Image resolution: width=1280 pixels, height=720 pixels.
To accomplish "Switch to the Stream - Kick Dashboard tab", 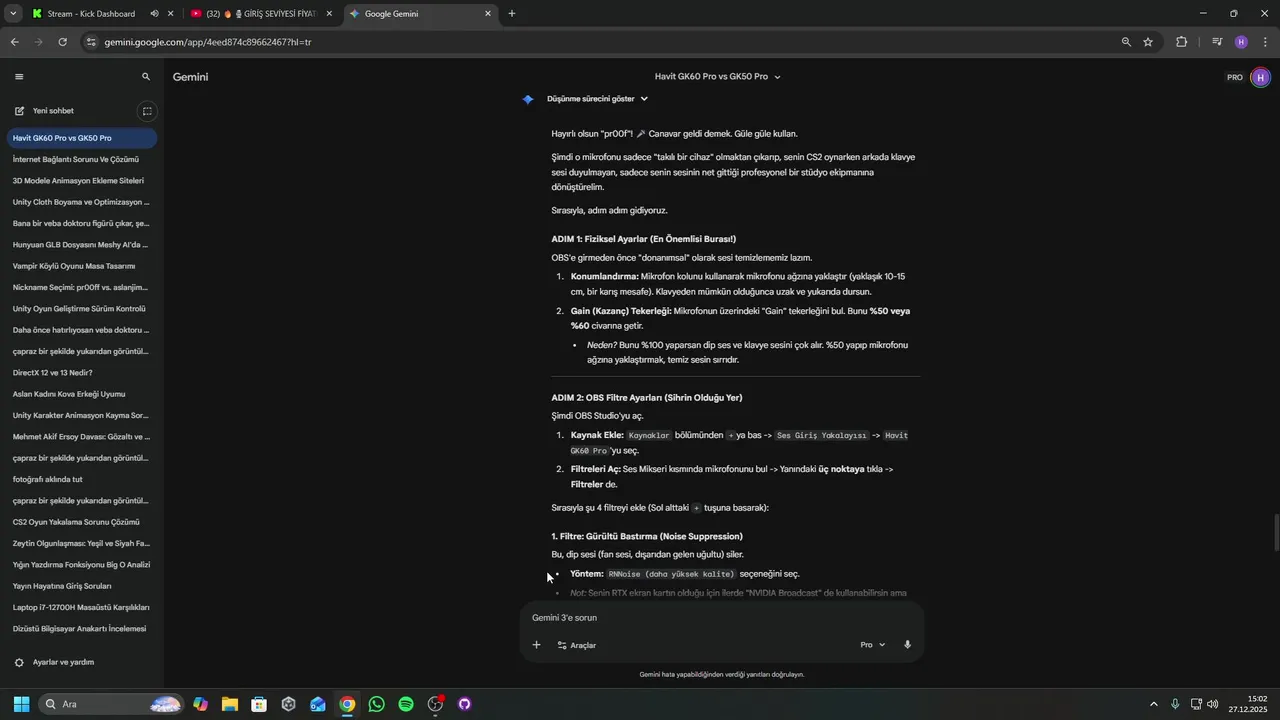I will pos(91,14).
